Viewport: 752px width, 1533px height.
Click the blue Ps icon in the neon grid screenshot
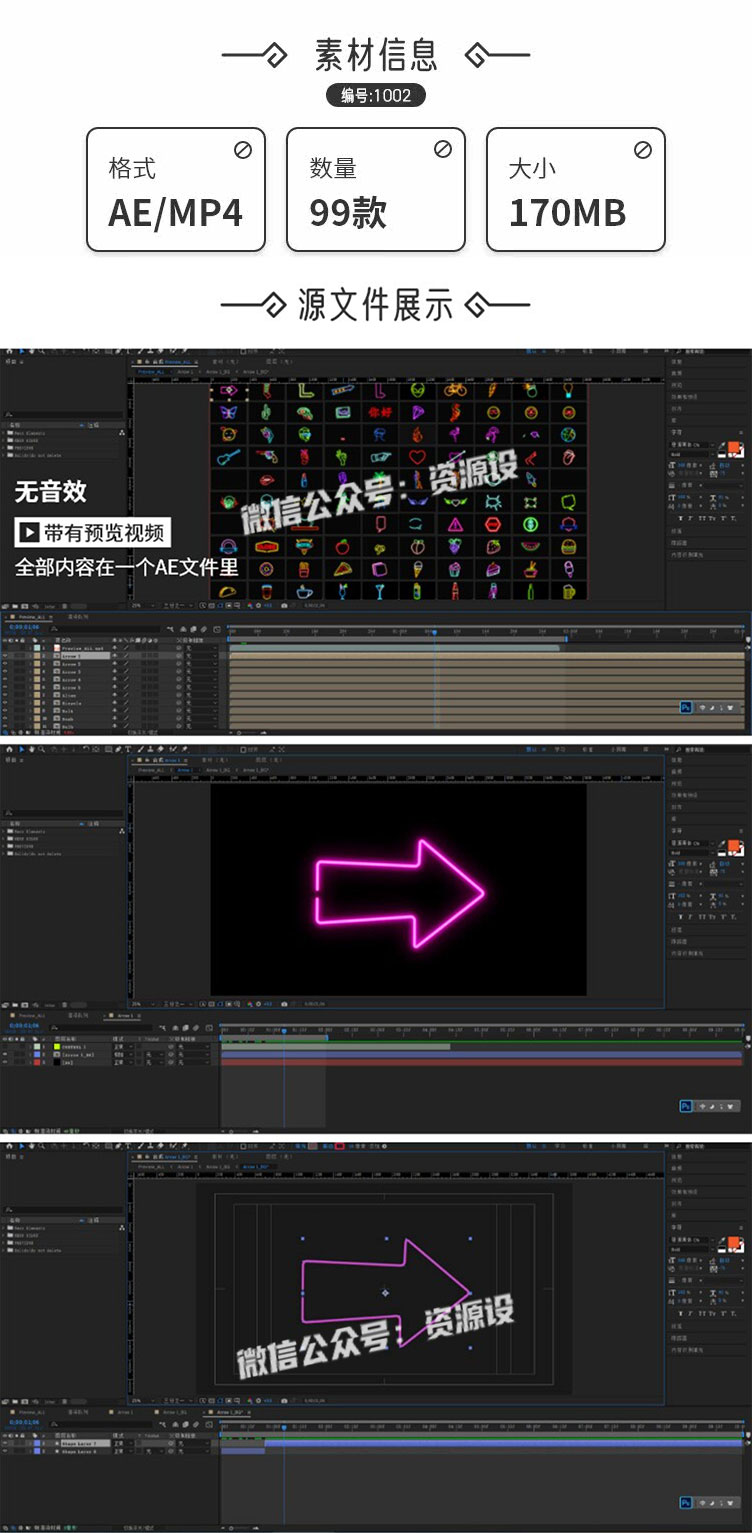click(x=686, y=707)
